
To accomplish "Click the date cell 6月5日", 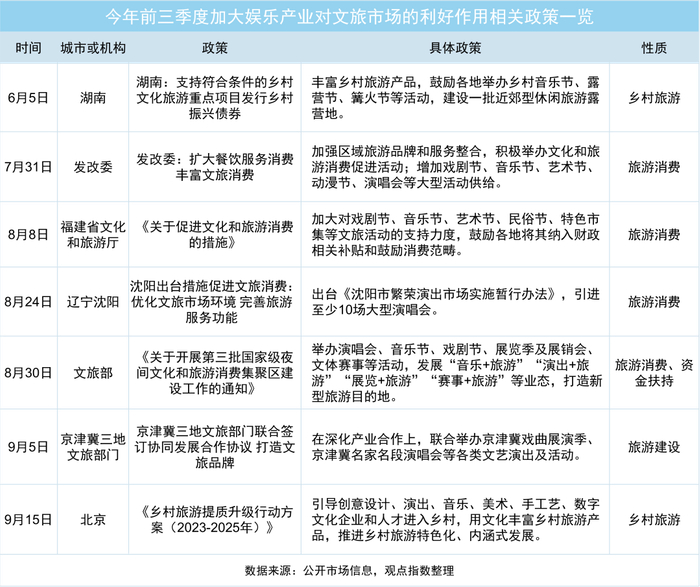I will pos(29,98).
